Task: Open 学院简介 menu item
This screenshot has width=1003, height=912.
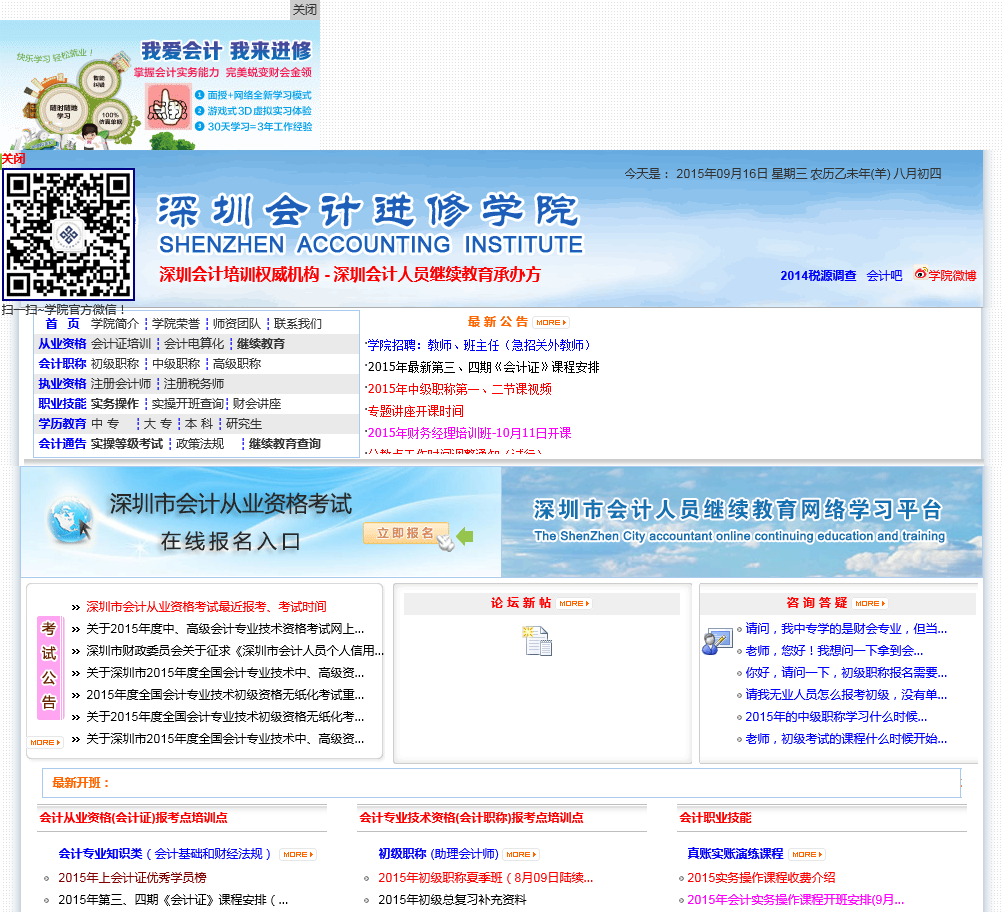Action: (x=115, y=324)
